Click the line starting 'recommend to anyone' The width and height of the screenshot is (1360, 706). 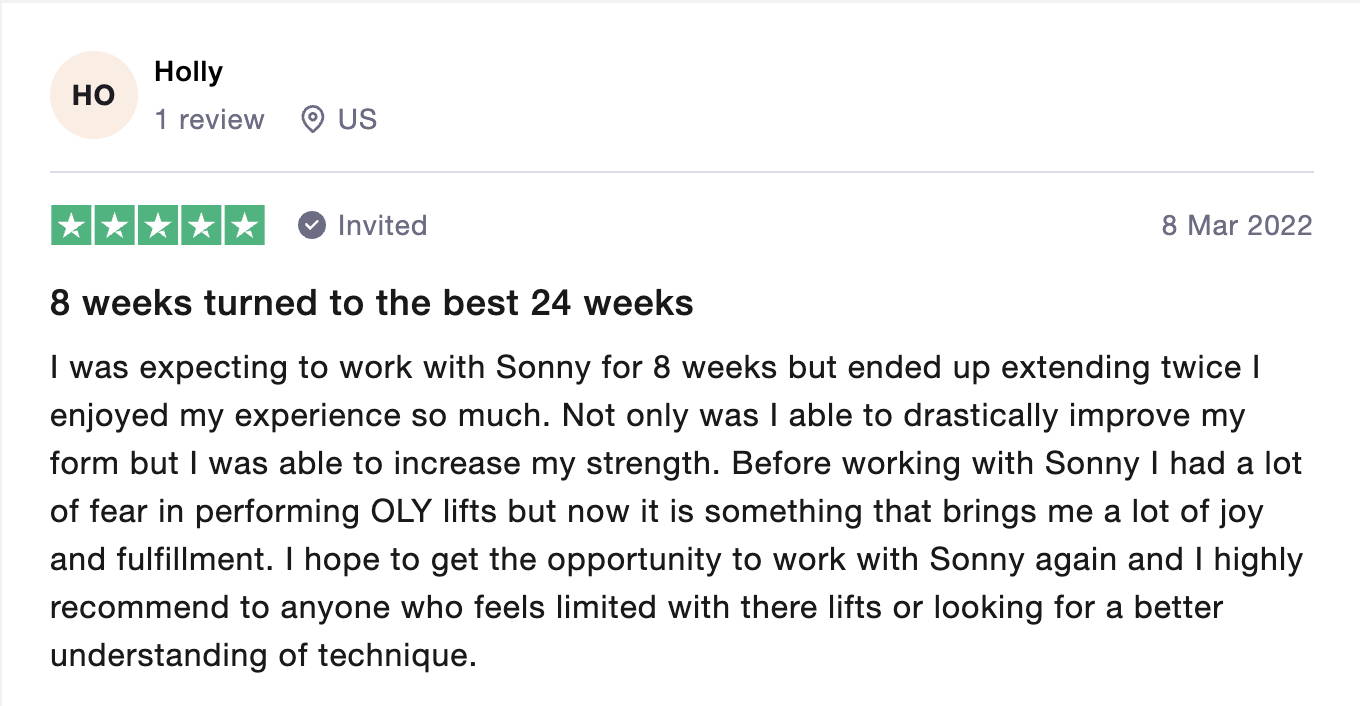pos(637,608)
